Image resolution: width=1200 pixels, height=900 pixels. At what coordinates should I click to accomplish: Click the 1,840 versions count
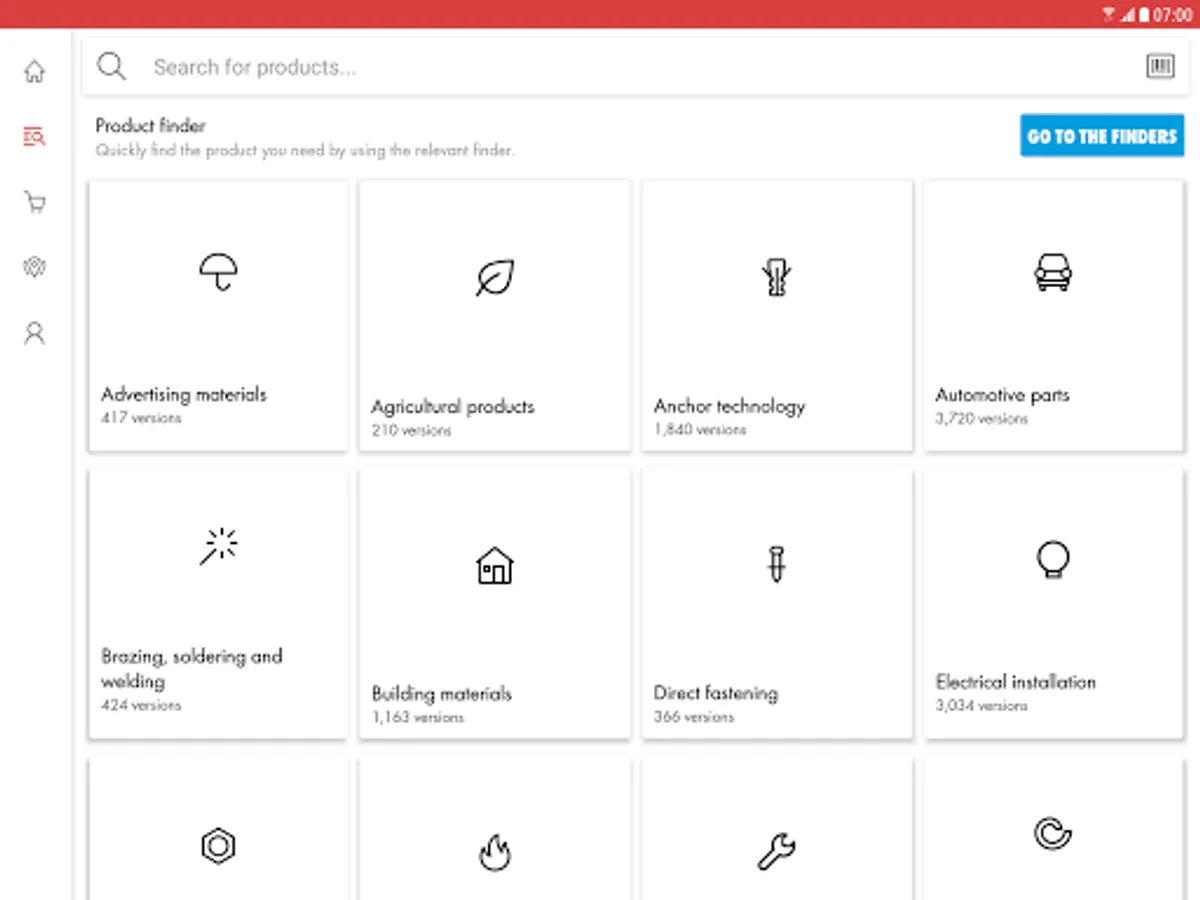point(700,430)
